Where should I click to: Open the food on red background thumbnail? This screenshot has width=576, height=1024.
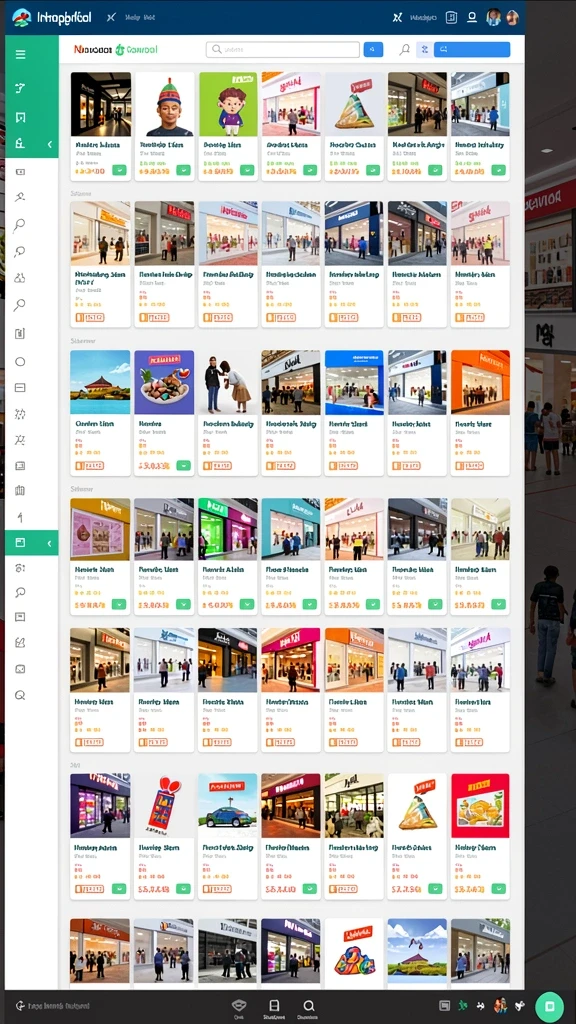480,806
